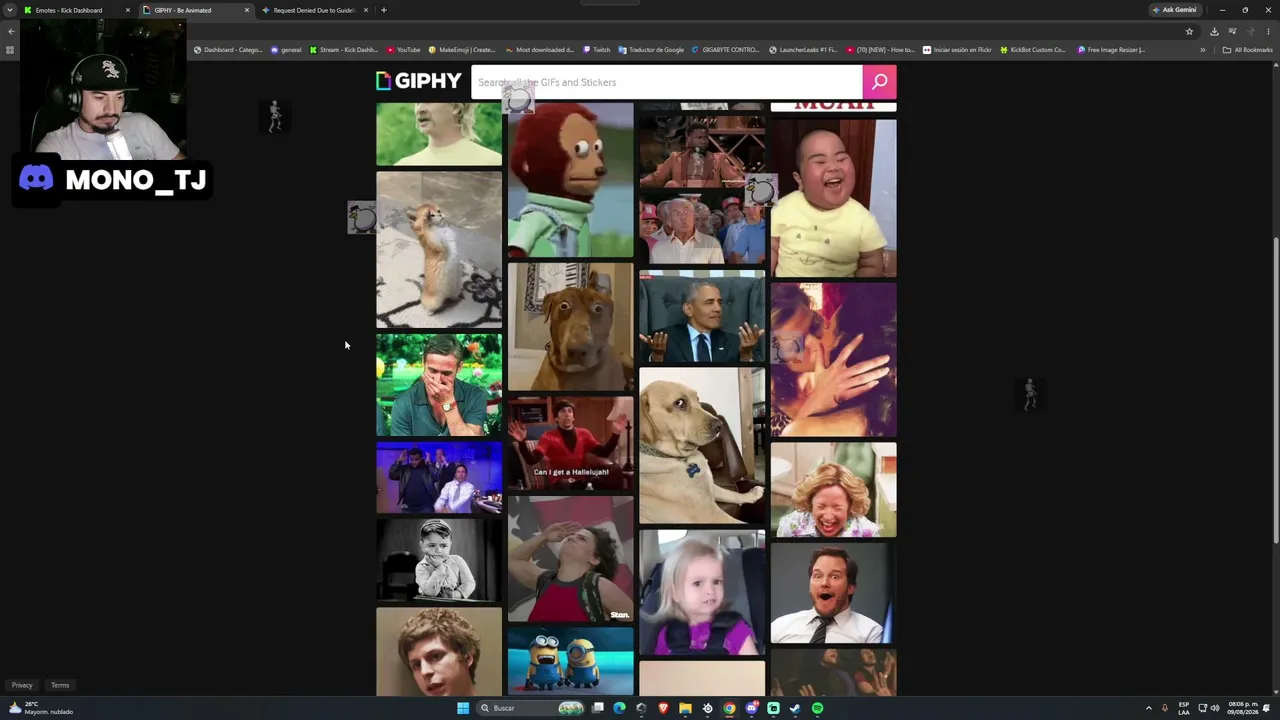Open the Privacy link

[22, 685]
